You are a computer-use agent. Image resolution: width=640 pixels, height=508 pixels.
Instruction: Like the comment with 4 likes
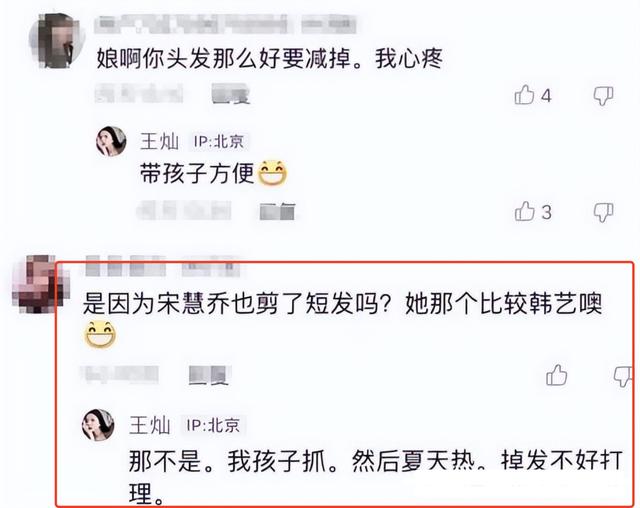(524, 95)
